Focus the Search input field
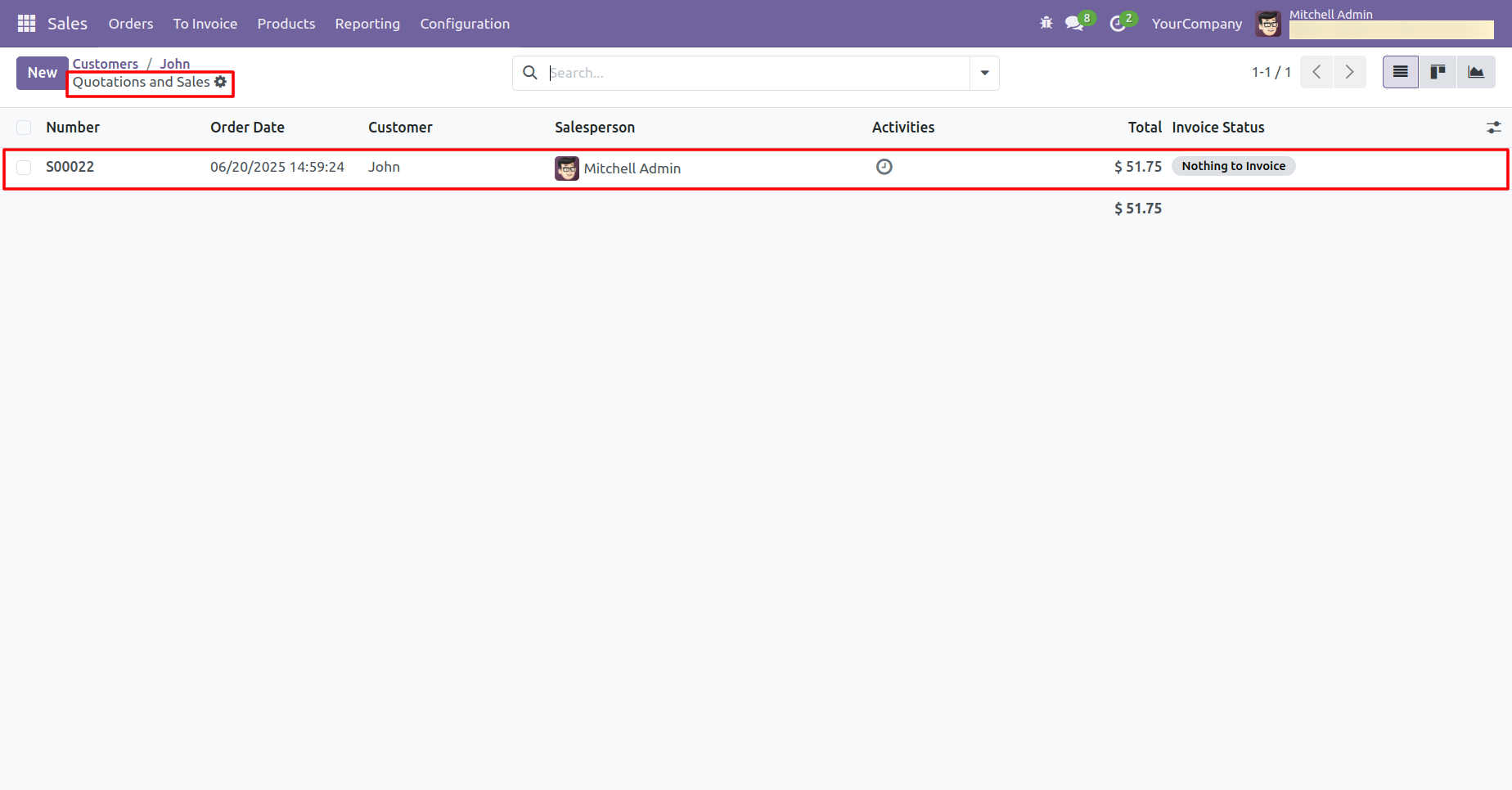The image size is (1512, 790). click(x=758, y=73)
